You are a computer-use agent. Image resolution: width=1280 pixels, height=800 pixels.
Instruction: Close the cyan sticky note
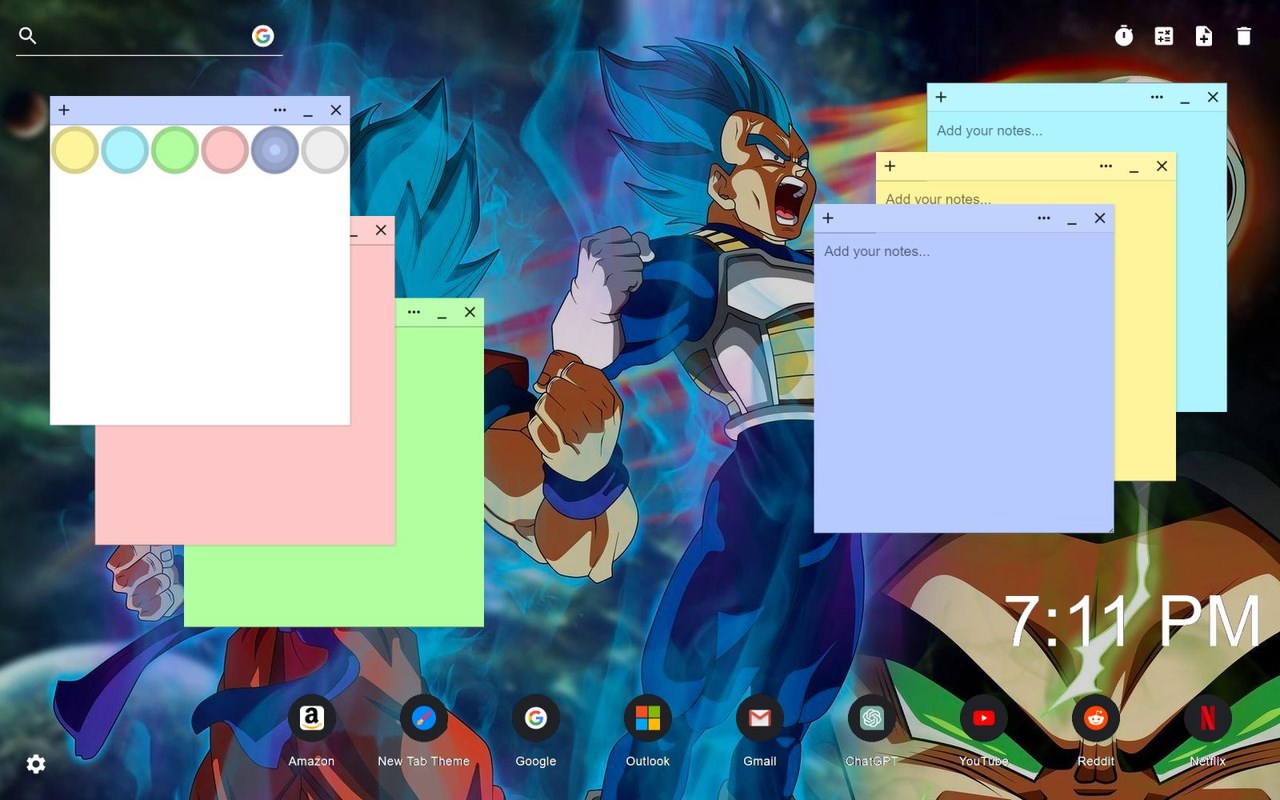pos(1213,97)
